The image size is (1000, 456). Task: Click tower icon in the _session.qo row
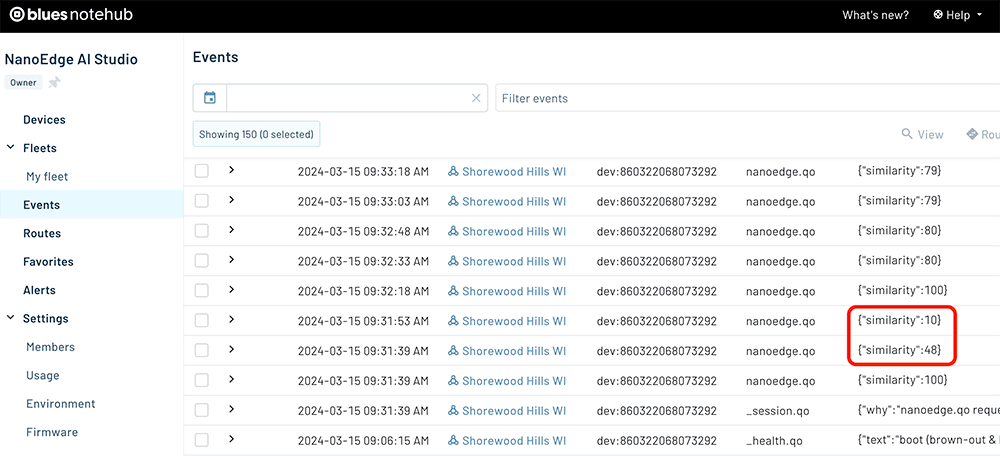(453, 411)
